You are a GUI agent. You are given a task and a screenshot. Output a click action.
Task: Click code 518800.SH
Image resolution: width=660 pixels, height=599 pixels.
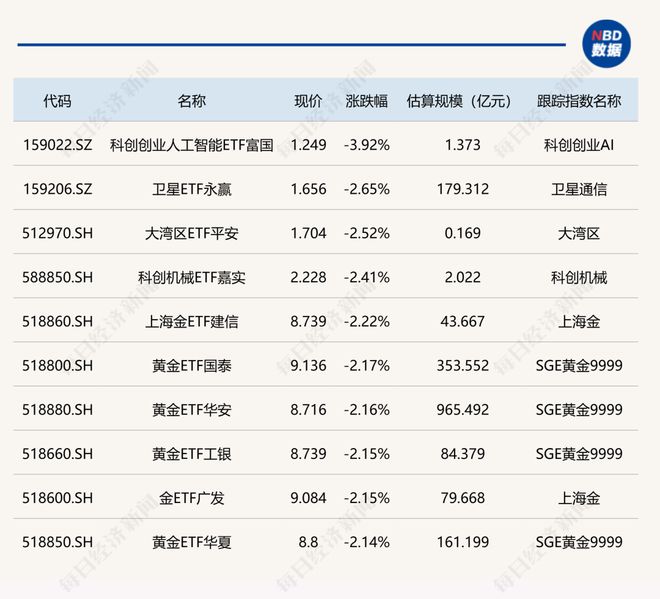coord(57,365)
